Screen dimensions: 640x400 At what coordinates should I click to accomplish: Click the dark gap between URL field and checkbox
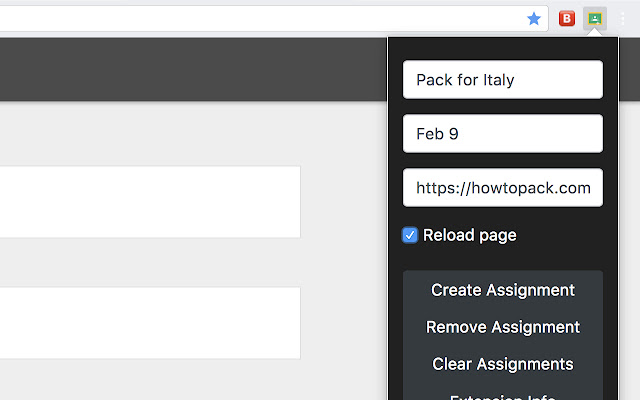tap(502, 214)
